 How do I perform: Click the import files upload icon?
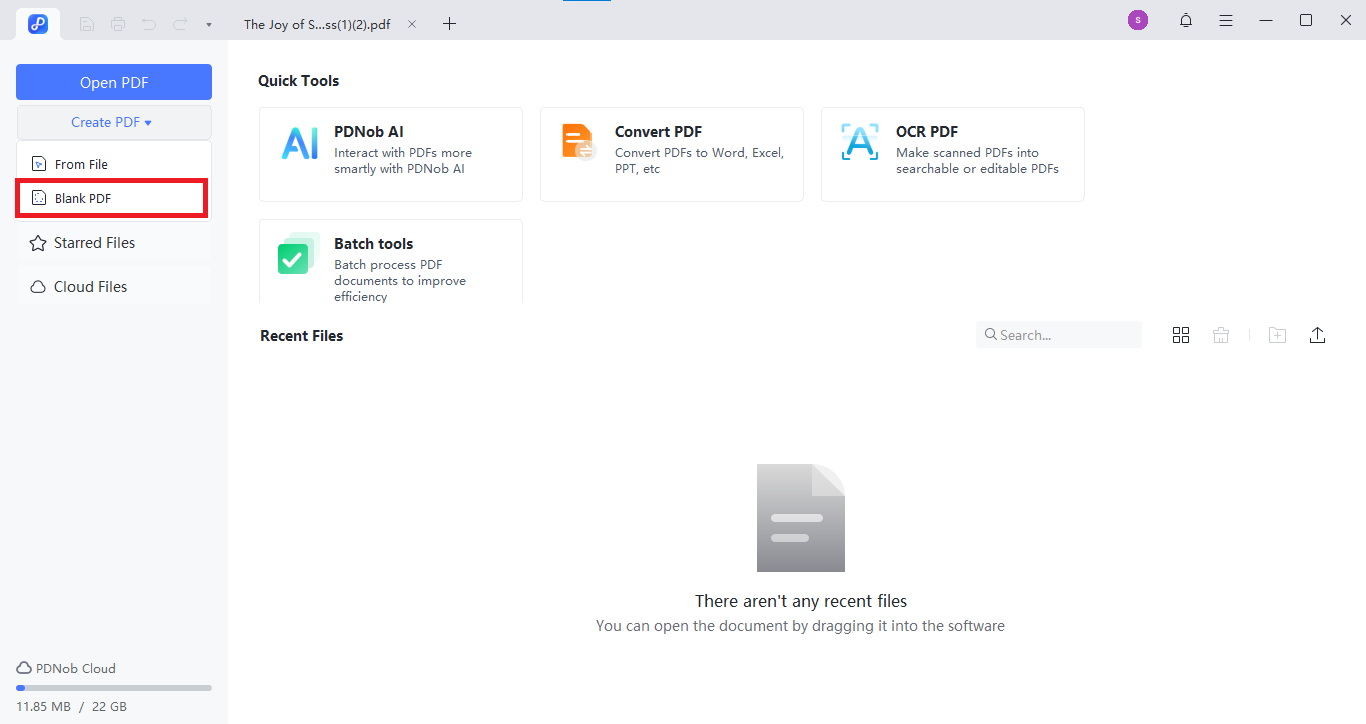[1317, 334]
